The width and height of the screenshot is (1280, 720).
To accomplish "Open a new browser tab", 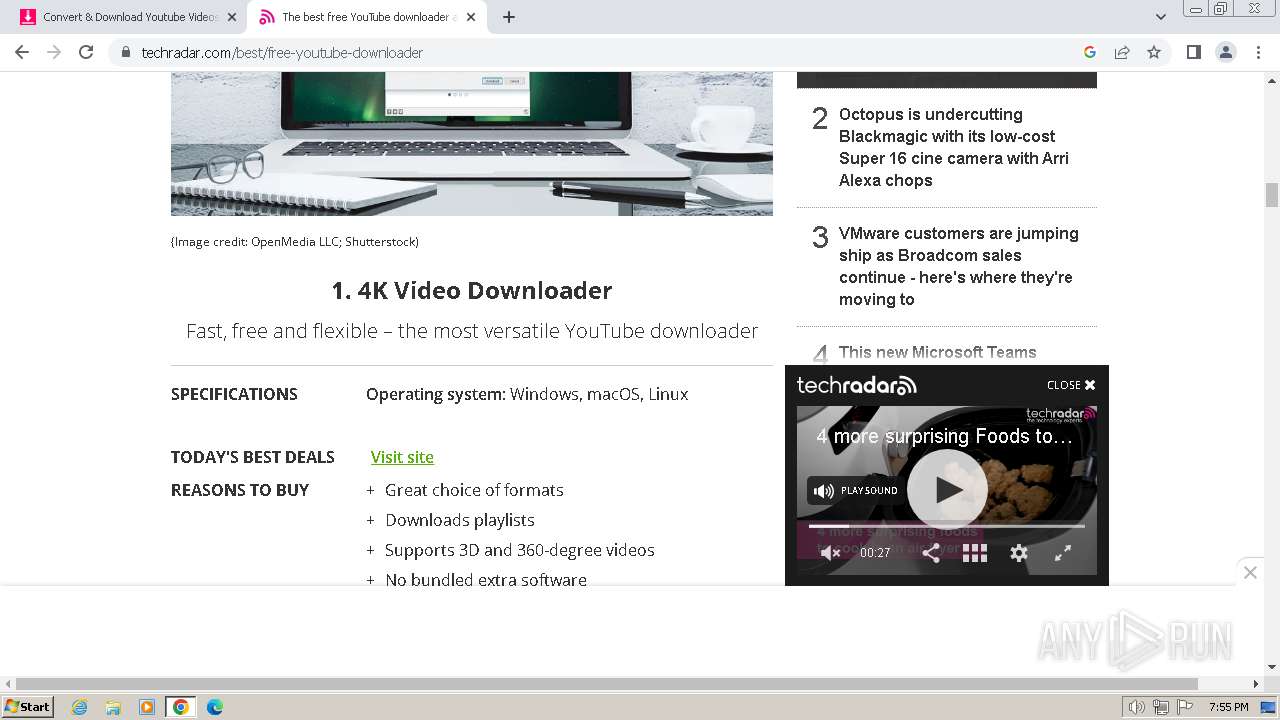I will [x=509, y=17].
